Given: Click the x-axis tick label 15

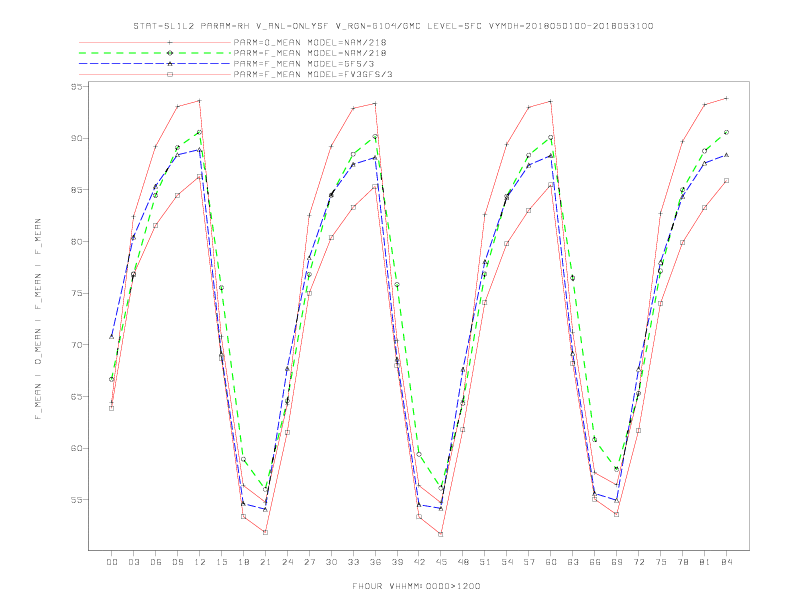Looking at the screenshot, I should (221, 562).
